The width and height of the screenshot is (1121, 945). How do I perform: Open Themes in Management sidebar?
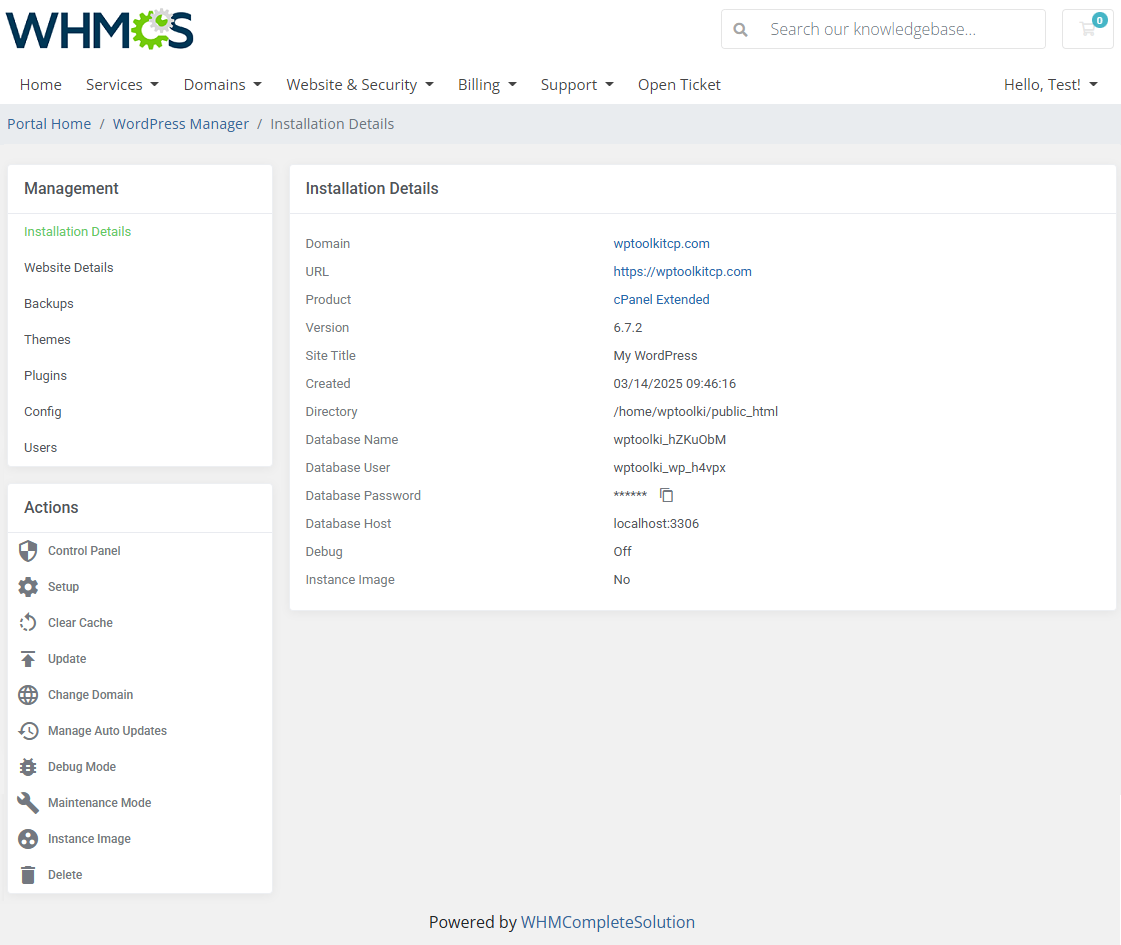[x=47, y=340]
